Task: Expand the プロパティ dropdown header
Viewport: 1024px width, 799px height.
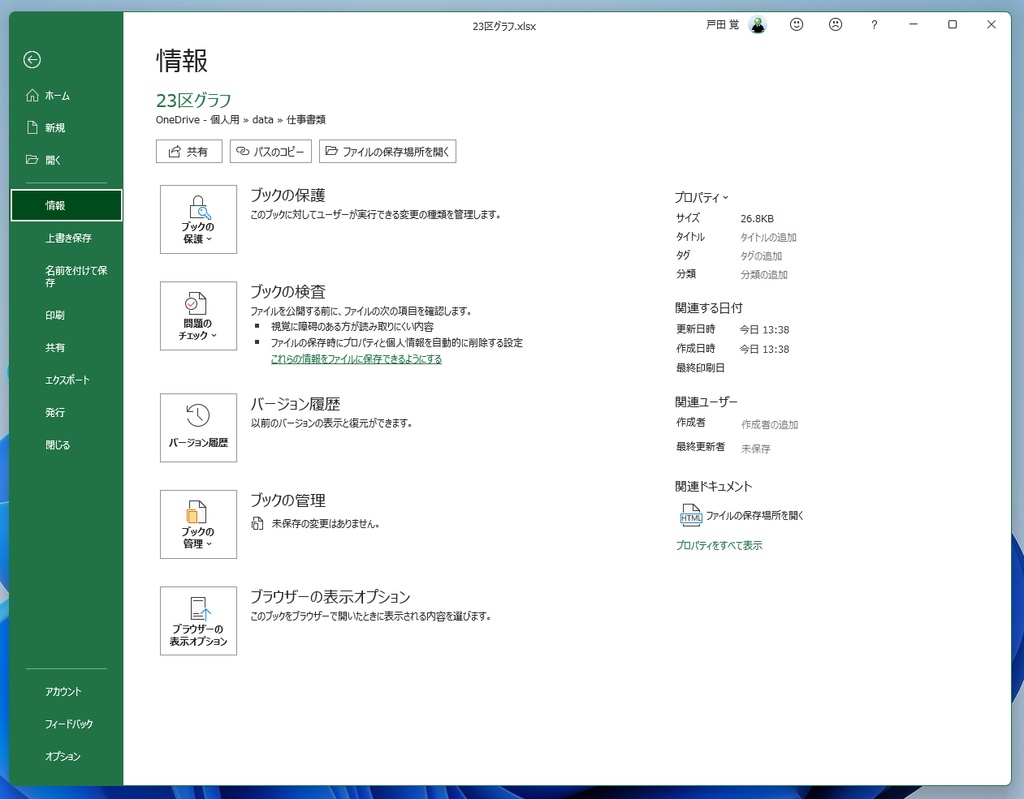Action: point(701,197)
